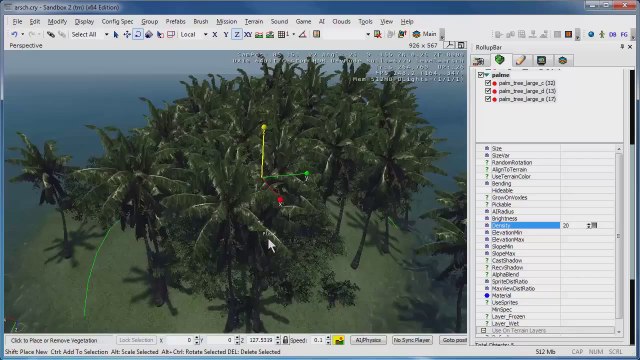Collapse the Use On Terrain Layers section

click(483, 331)
